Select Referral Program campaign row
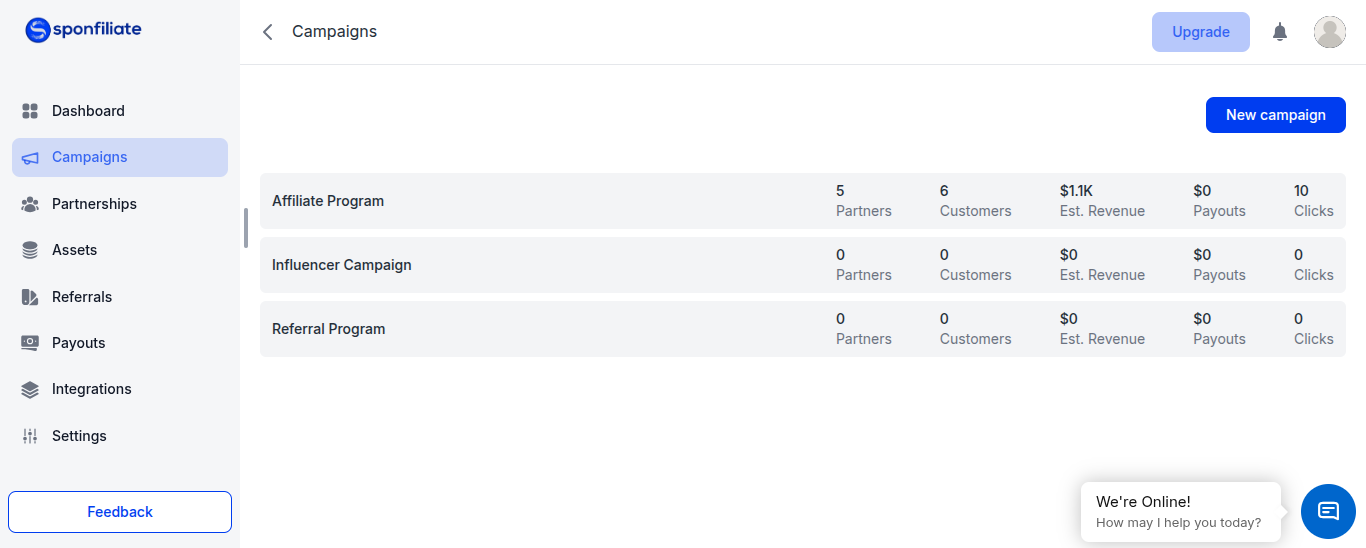Screen dimensions: 1366x548 (803, 329)
